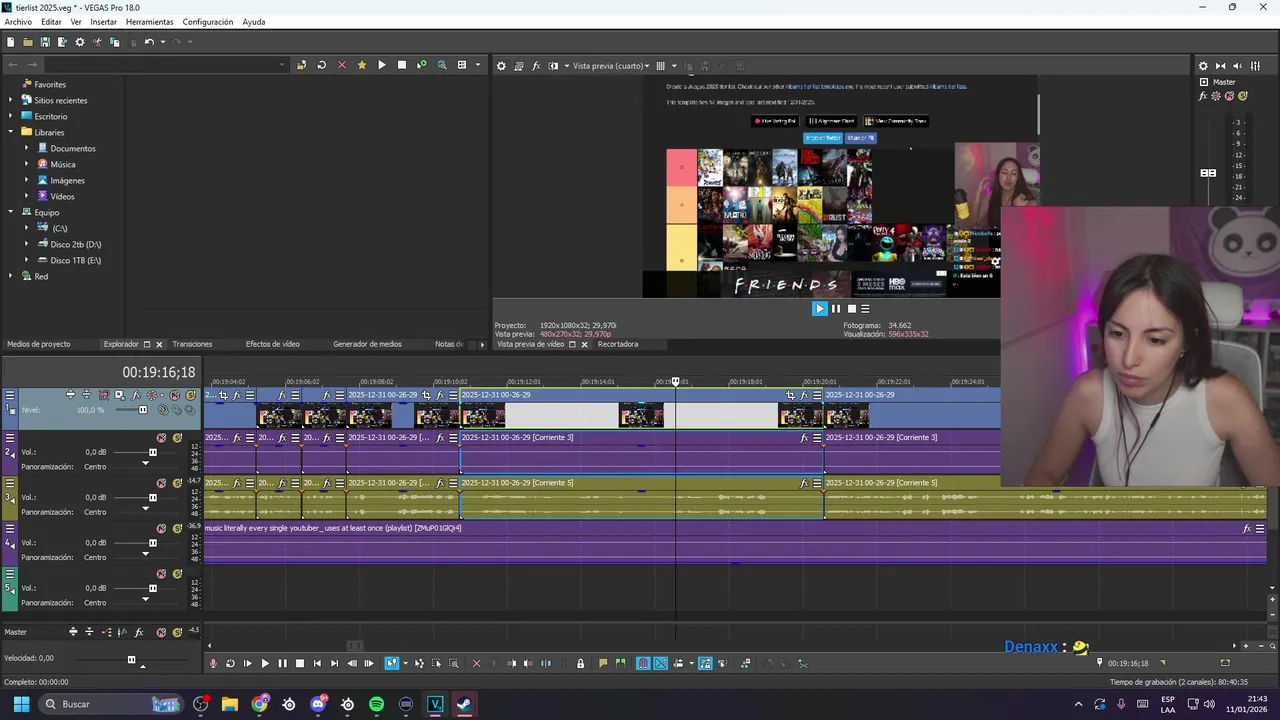The height and width of the screenshot is (720, 1280).
Task: Open project properties gear in the top toolbar
Action: (x=80, y=42)
